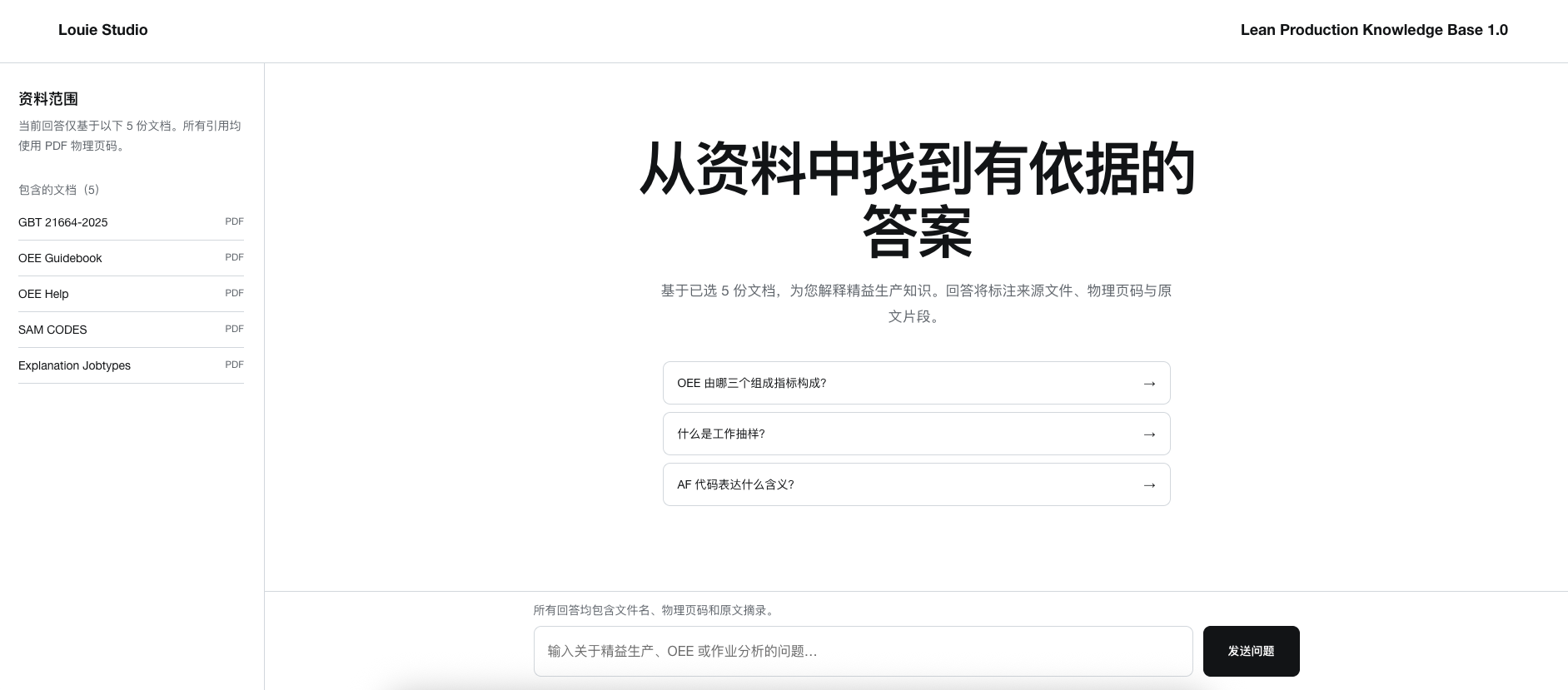Click the PDF tag beside SAM CODES
Viewport: 1568px width, 690px height.
click(x=234, y=329)
